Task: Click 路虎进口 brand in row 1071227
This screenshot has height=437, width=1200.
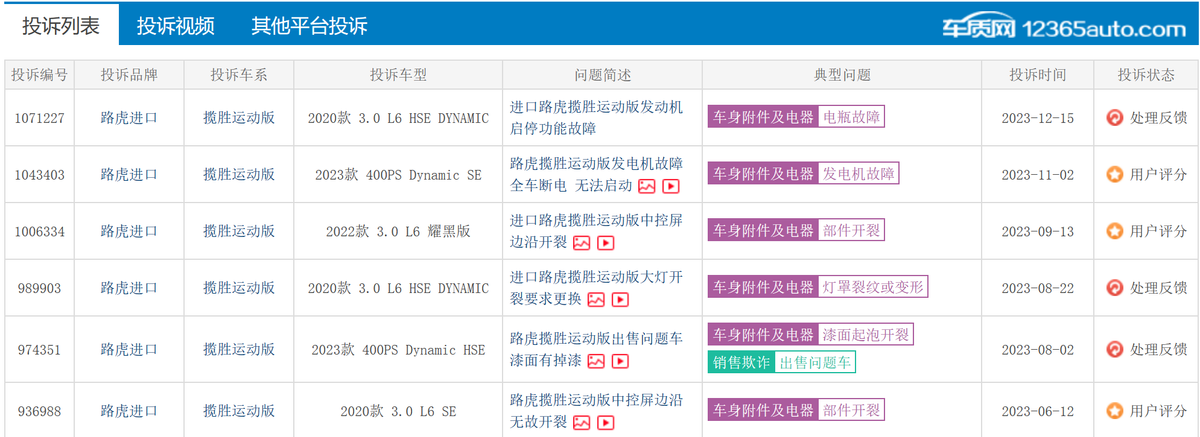Action: 129,118
